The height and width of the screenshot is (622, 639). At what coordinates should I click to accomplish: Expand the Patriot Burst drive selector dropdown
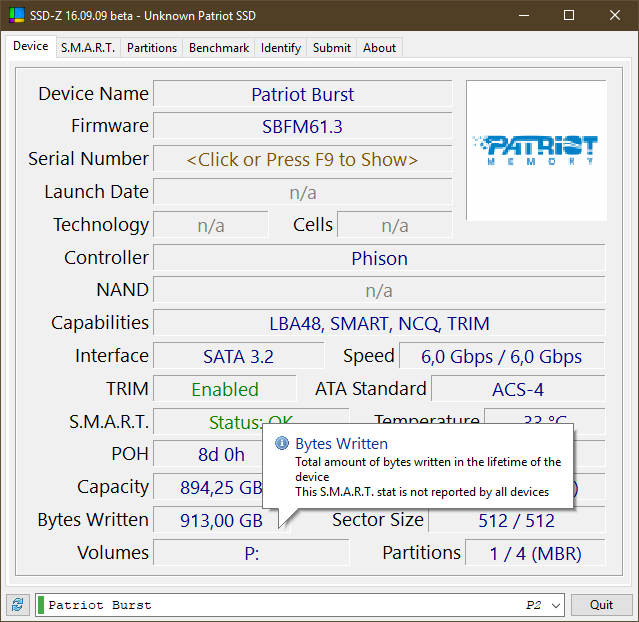[555, 605]
